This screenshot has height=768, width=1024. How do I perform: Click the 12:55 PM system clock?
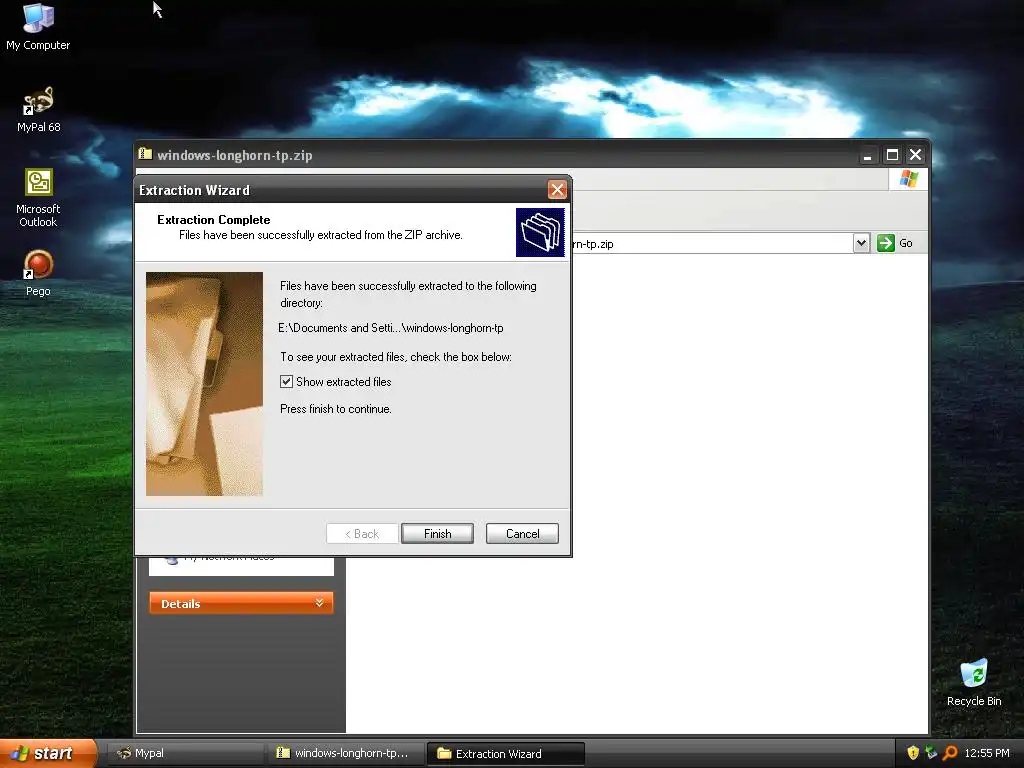987,753
